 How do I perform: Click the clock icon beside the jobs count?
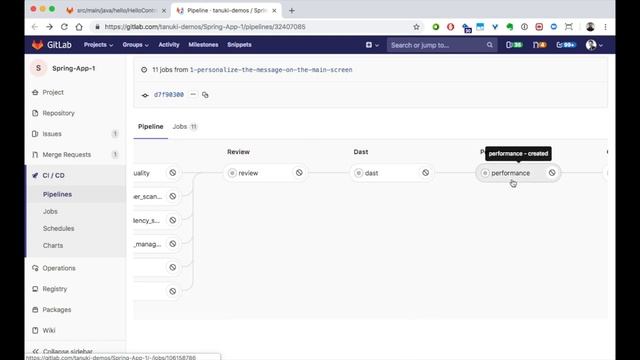(x=144, y=70)
